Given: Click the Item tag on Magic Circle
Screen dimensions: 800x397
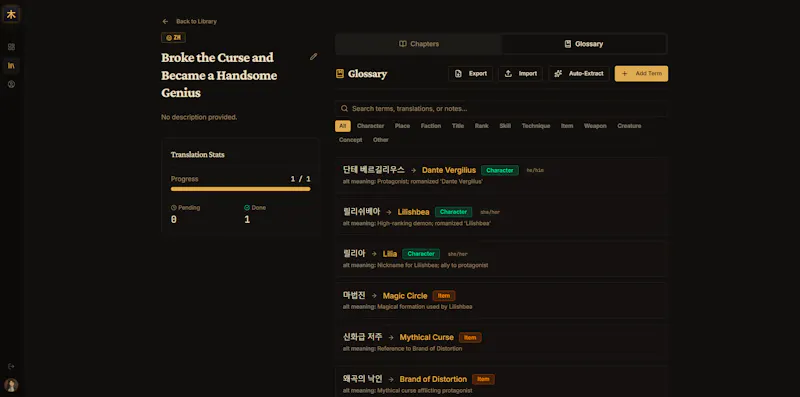Looking at the screenshot, I should tap(444, 296).
